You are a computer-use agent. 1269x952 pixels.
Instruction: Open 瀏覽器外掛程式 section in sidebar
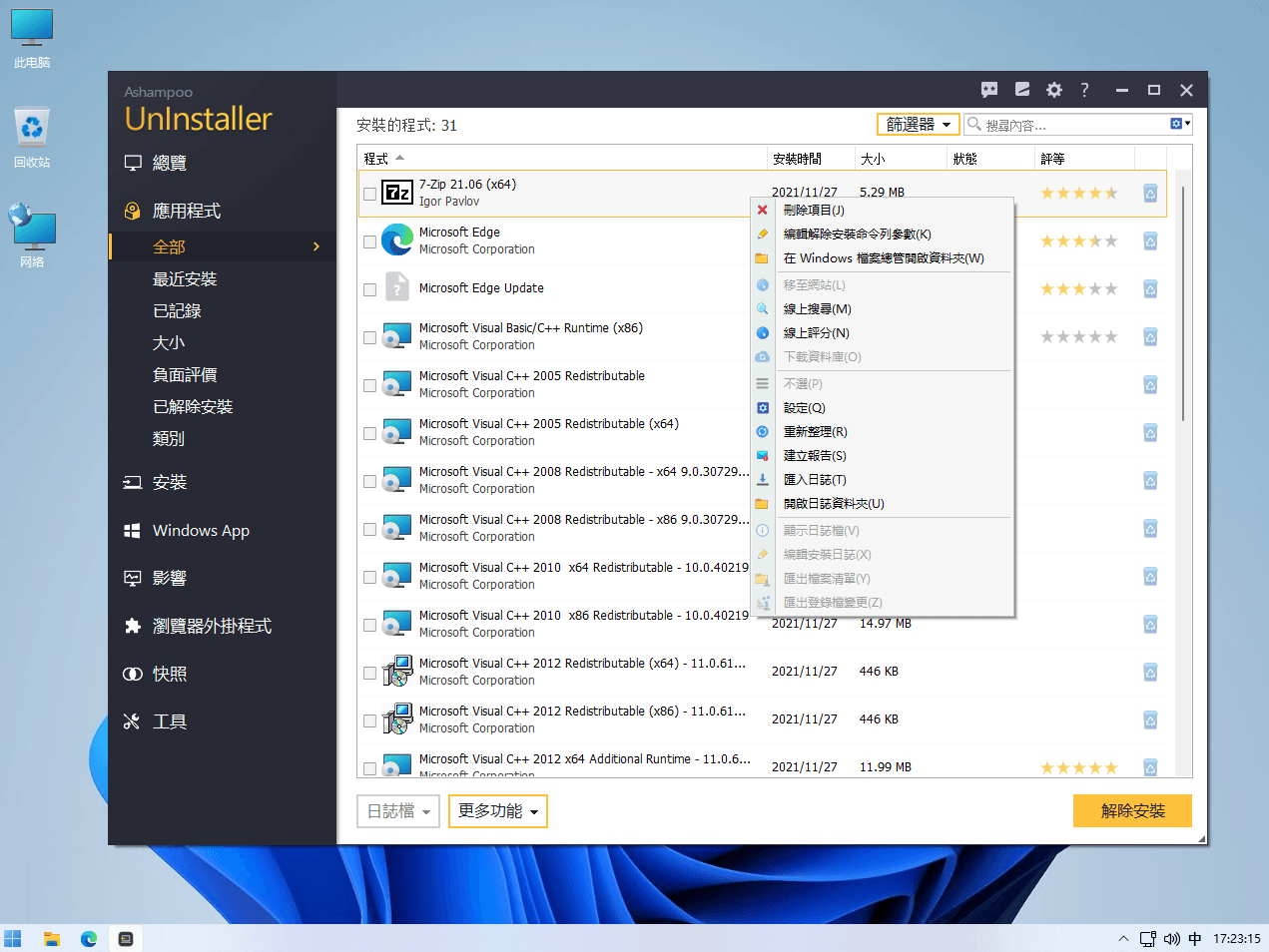212,626
